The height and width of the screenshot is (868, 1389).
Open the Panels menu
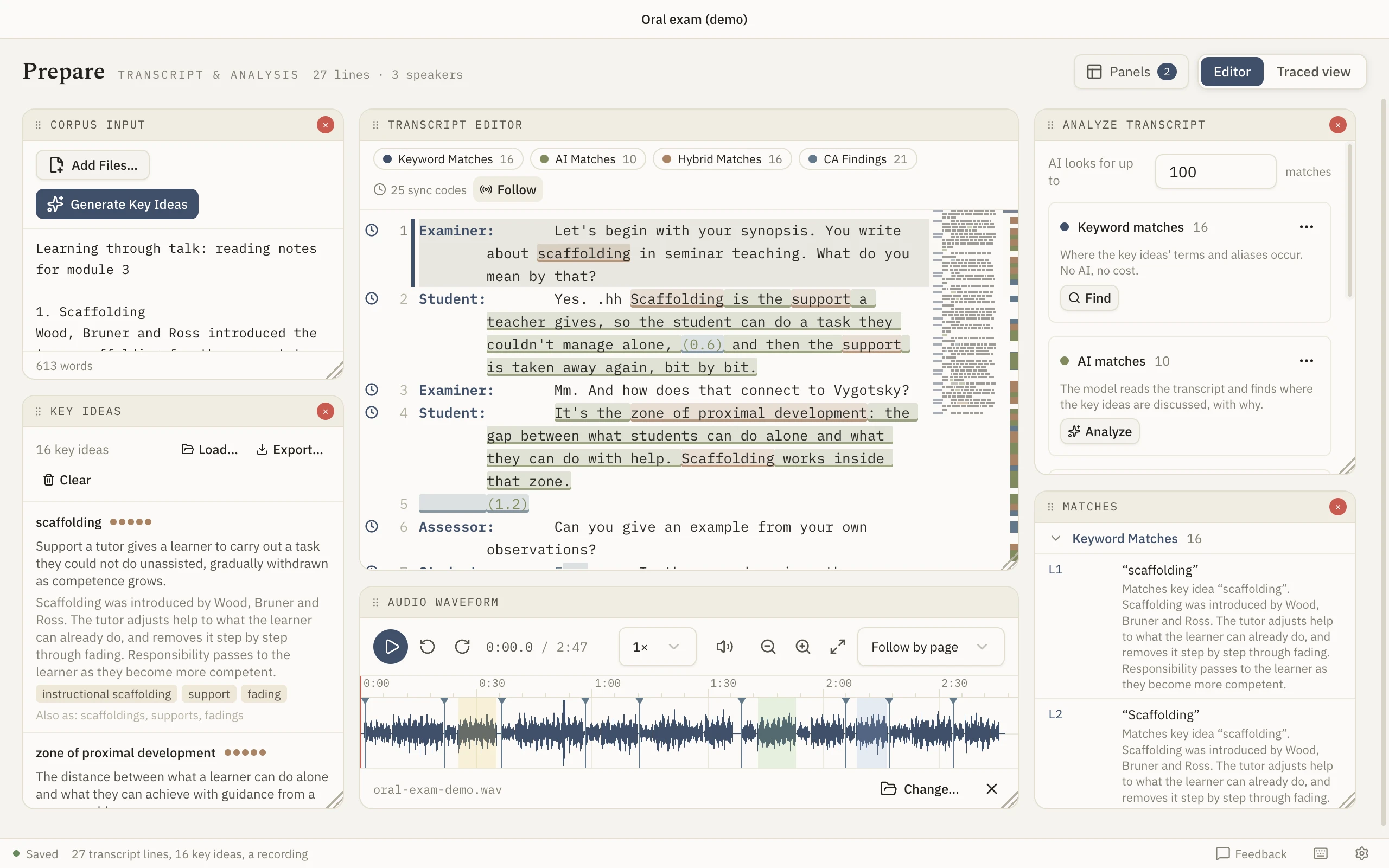(x=1131, y=72)
